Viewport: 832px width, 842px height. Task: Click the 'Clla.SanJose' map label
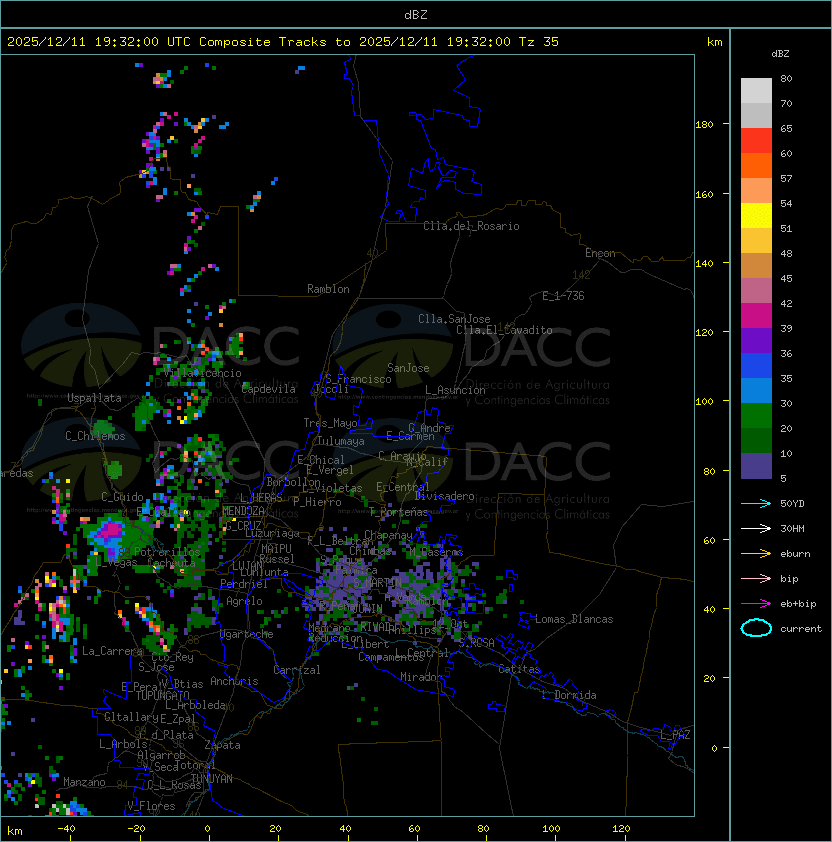click(454, 319)
